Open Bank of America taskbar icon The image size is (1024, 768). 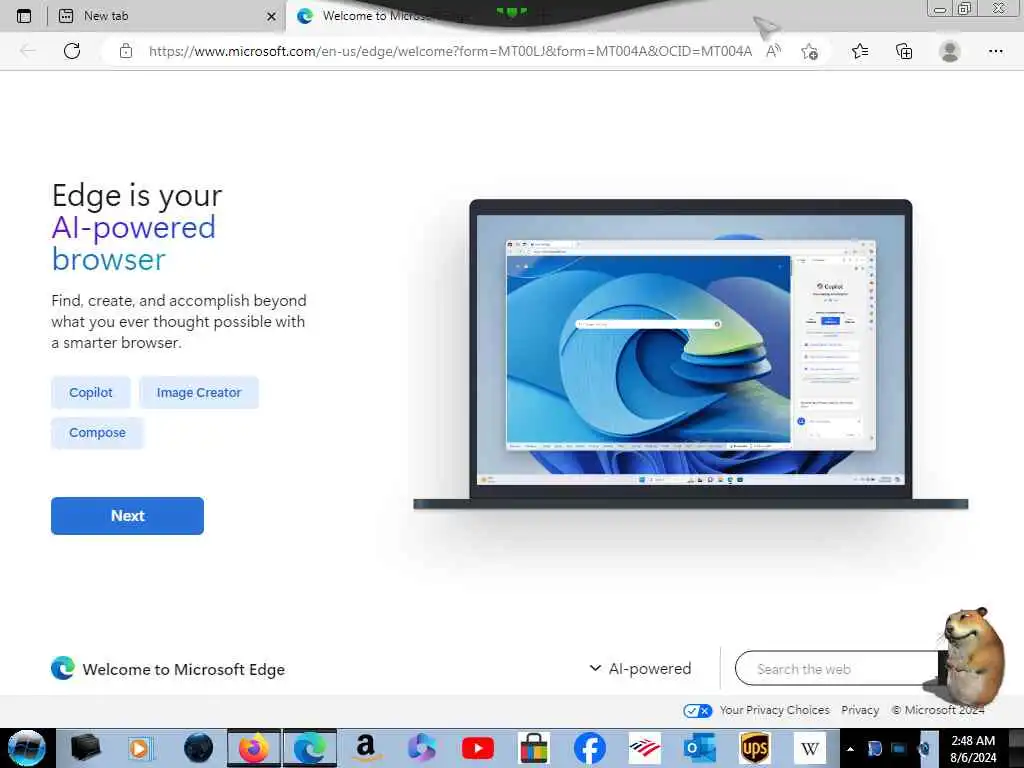[645, 748]
